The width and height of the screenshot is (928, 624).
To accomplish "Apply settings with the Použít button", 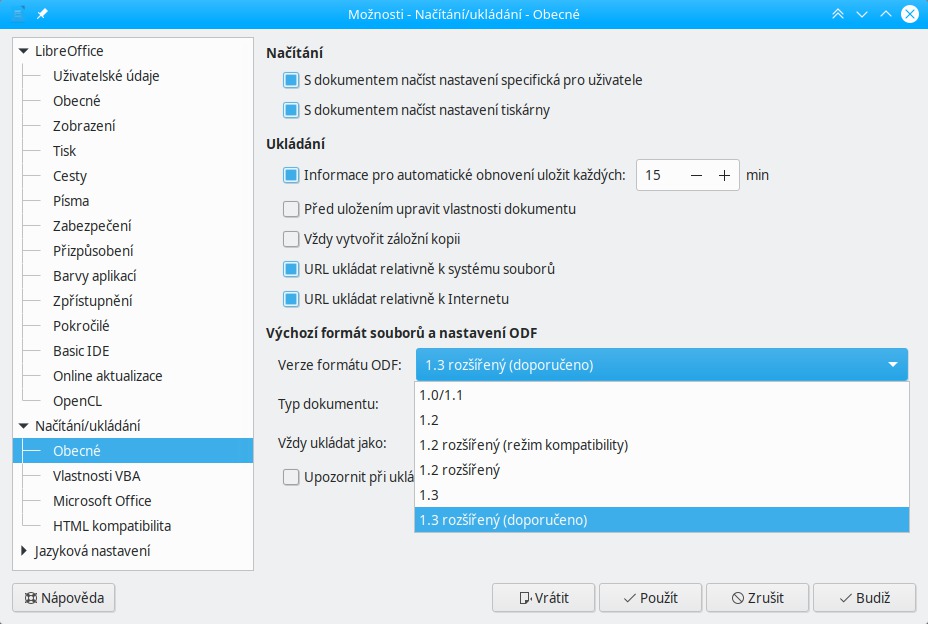I will (x=650, y=598).
